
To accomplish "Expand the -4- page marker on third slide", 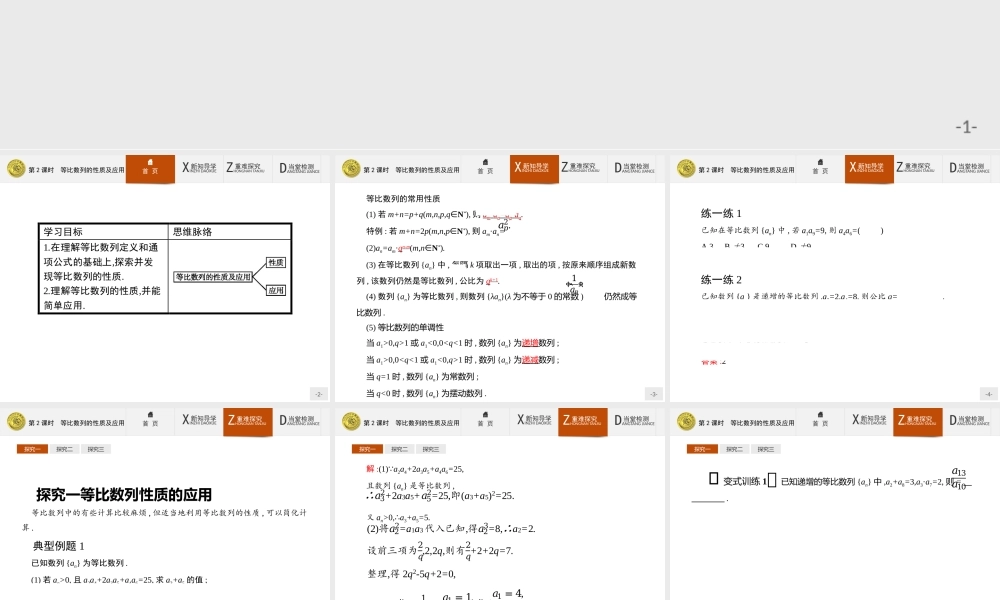I will pos(990,392).
